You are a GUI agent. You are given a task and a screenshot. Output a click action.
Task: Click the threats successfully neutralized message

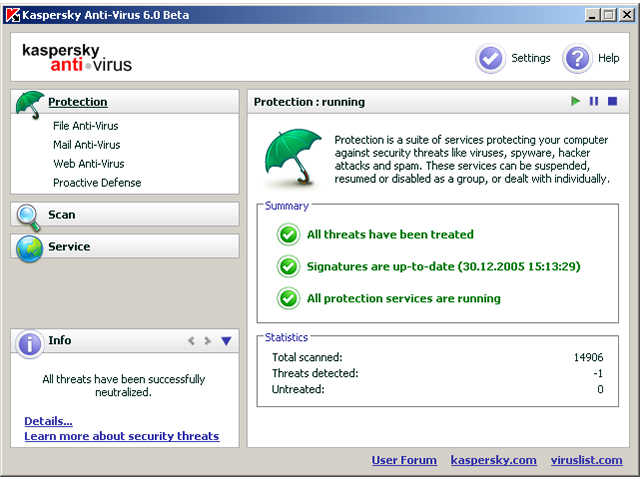pyautogui.click(x=124, y=386)
